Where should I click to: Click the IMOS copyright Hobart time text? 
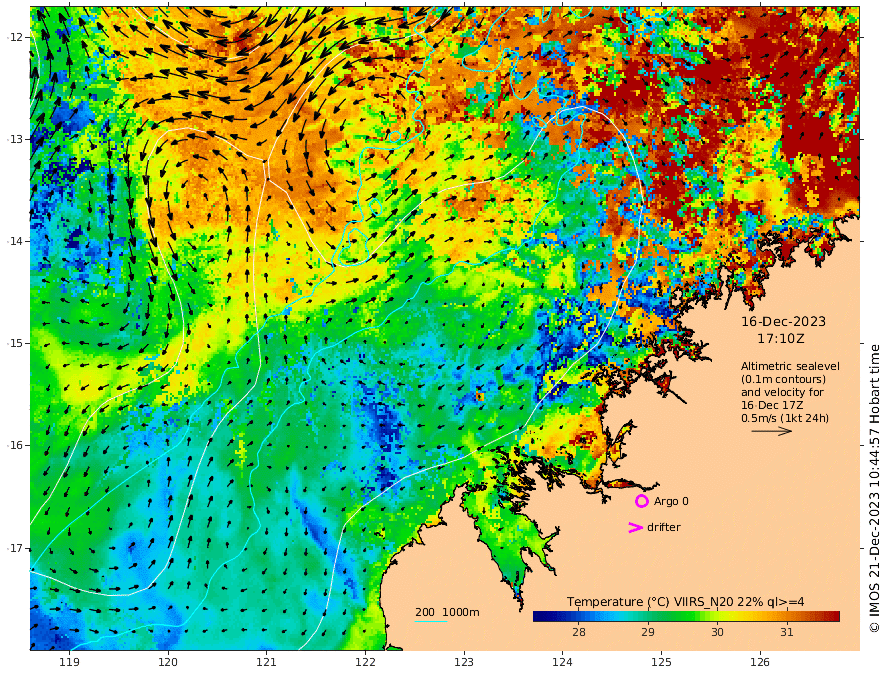coord(873,489)
